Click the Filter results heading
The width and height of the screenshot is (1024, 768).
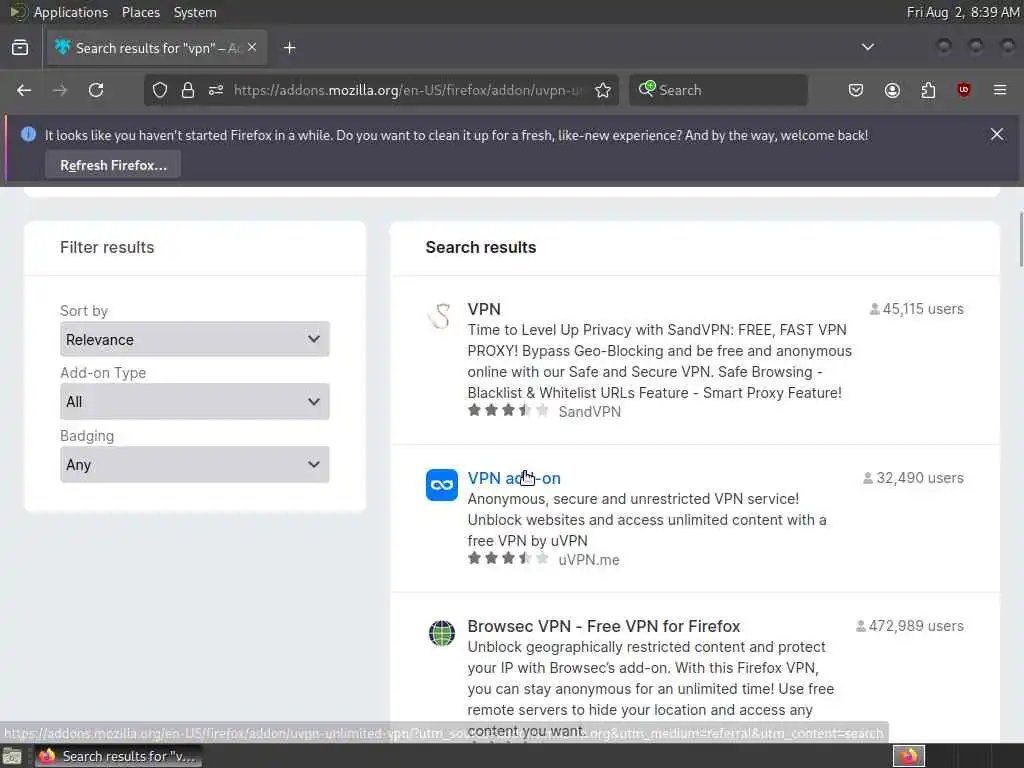point(107,247)
